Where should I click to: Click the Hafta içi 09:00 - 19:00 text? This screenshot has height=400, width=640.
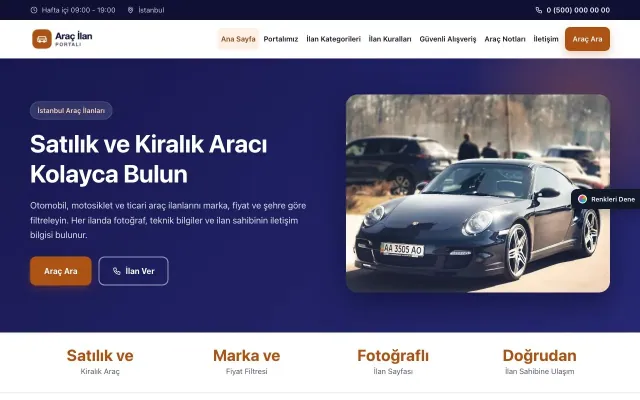point(78,10)
